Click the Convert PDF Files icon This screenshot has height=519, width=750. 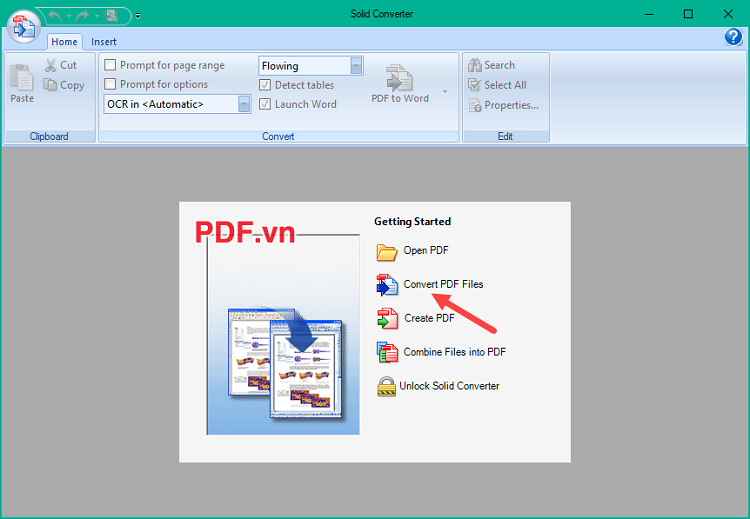(x=387, y=285)
